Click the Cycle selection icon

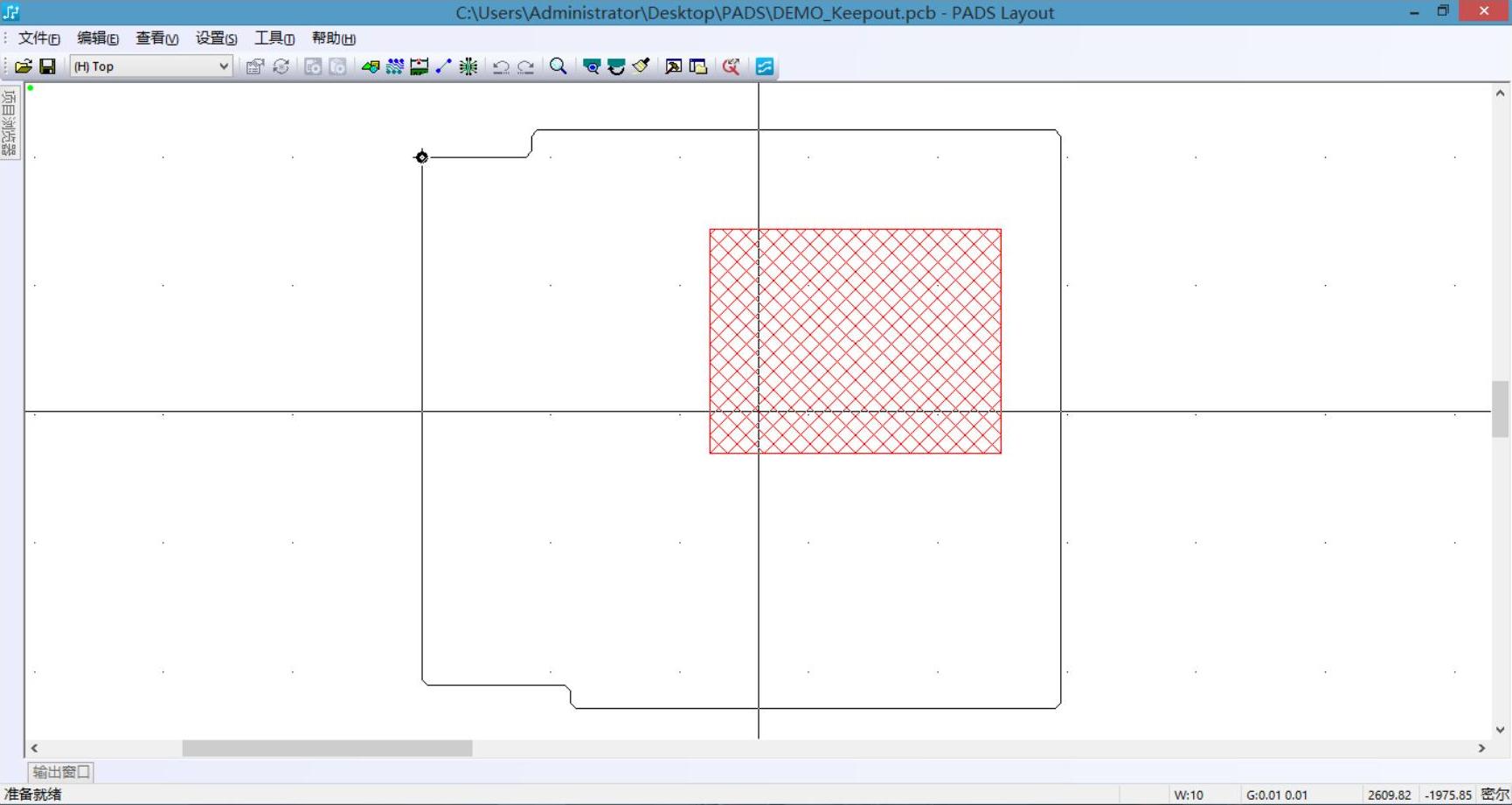click(281, 66)
